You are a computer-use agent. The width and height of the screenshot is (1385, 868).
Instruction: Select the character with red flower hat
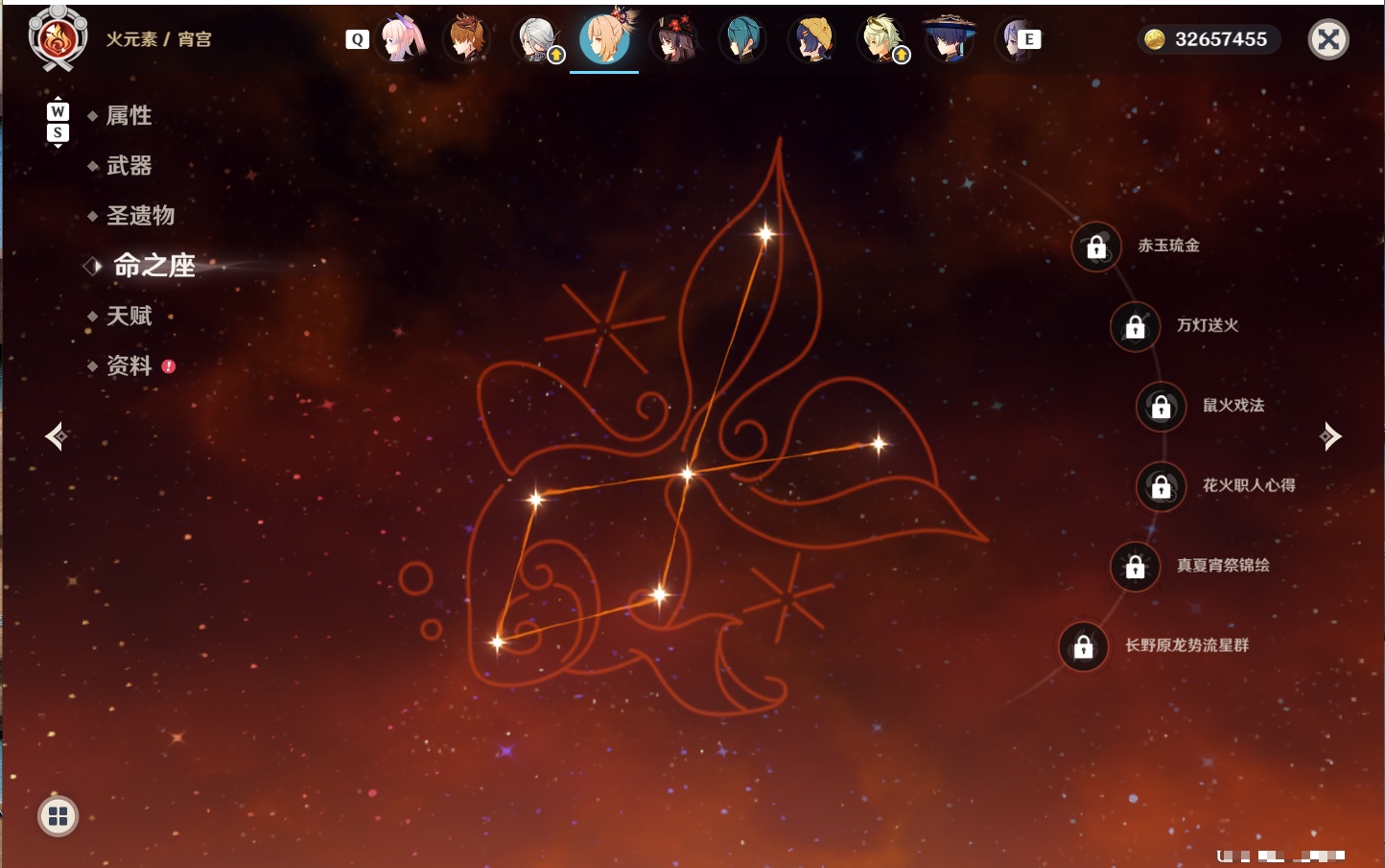pos(675,39)
